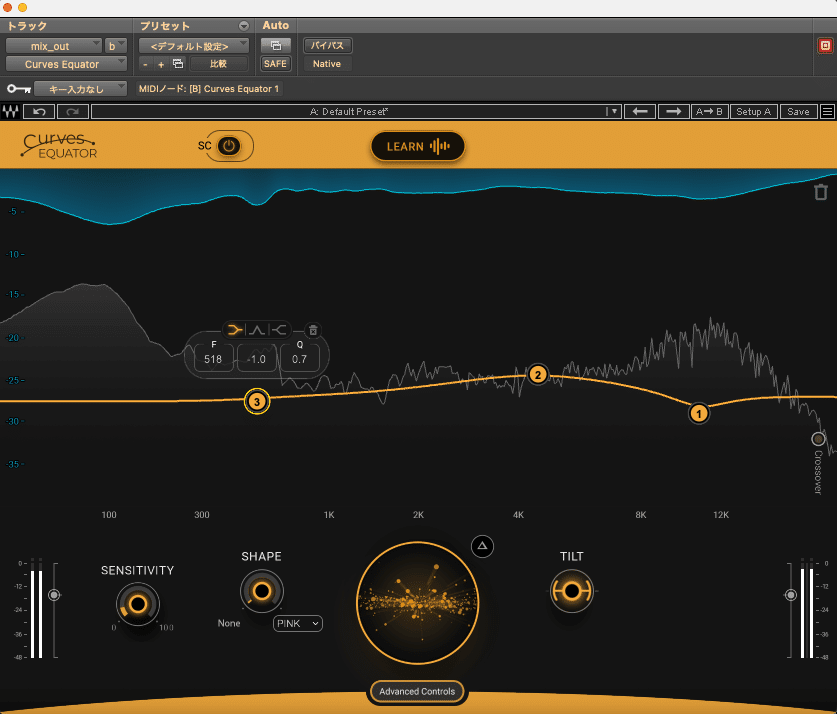Click the orange vector scope display
This screenshot has width=837, height=714.
[x=417, y=603]
